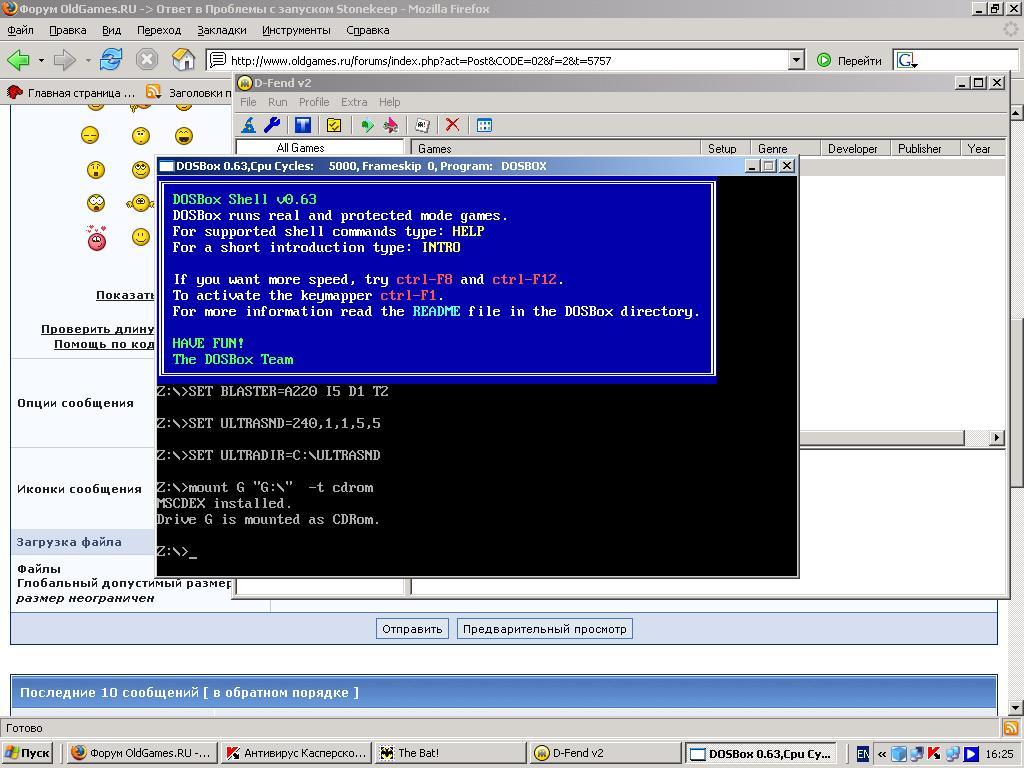Screen dimensions: 1024x768
Task: Insert the surprised open-mouth smiley
Action: pos(95,170)
